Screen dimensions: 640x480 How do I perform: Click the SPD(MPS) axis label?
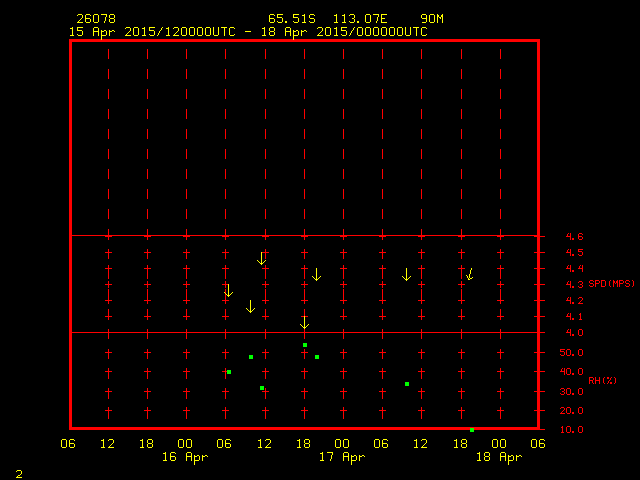click(612, 284)
